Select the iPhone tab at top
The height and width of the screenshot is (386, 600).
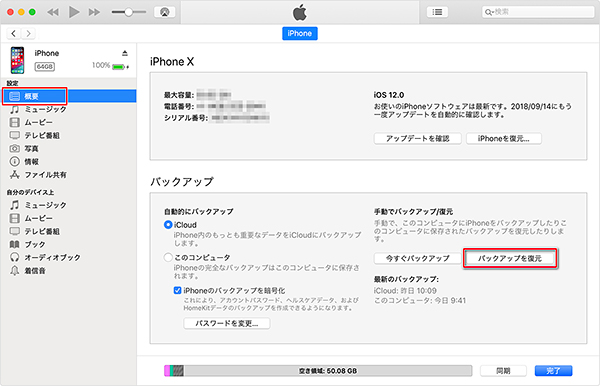pyautogui.click(x=300, y=33)
